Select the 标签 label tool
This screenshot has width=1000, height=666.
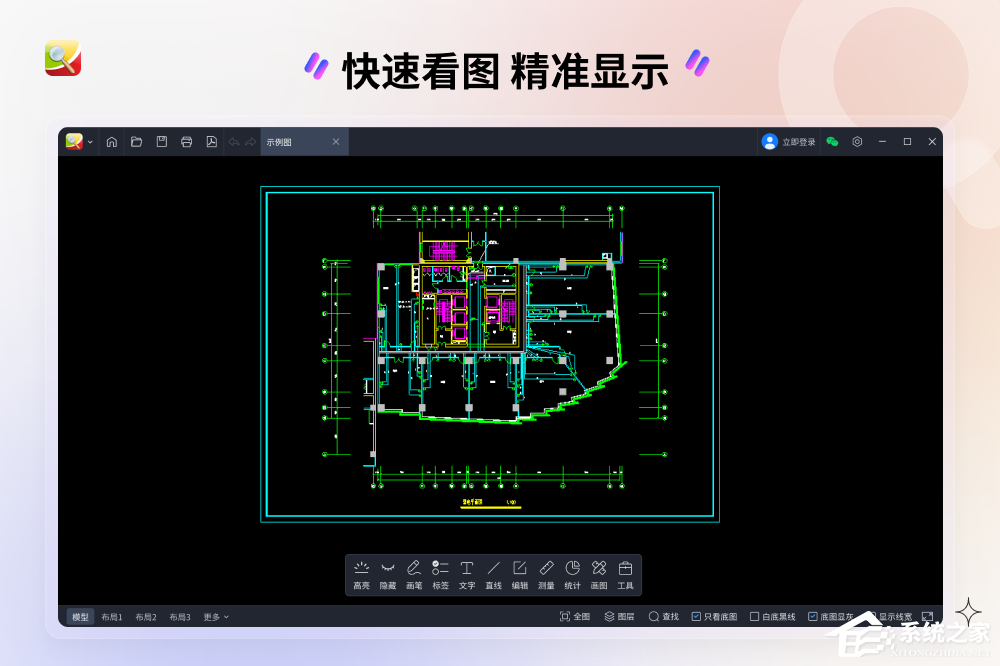click(x=441, y=575)
